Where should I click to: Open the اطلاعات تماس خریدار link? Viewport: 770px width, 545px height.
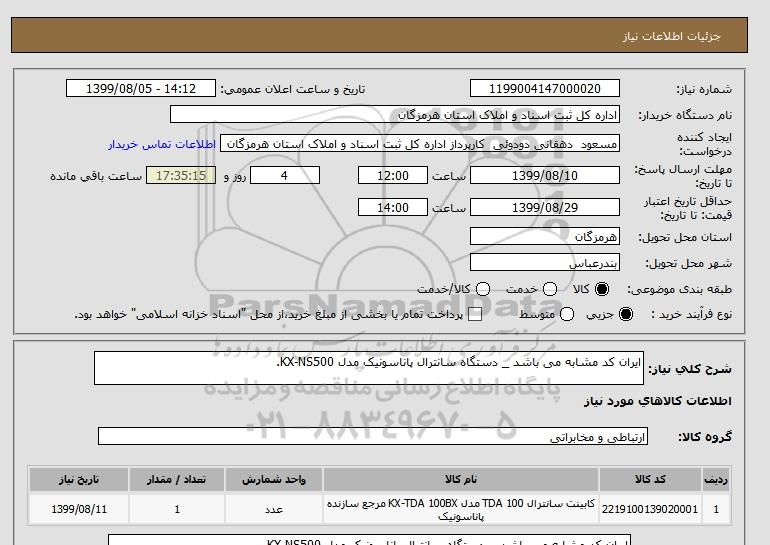[162, 144]
